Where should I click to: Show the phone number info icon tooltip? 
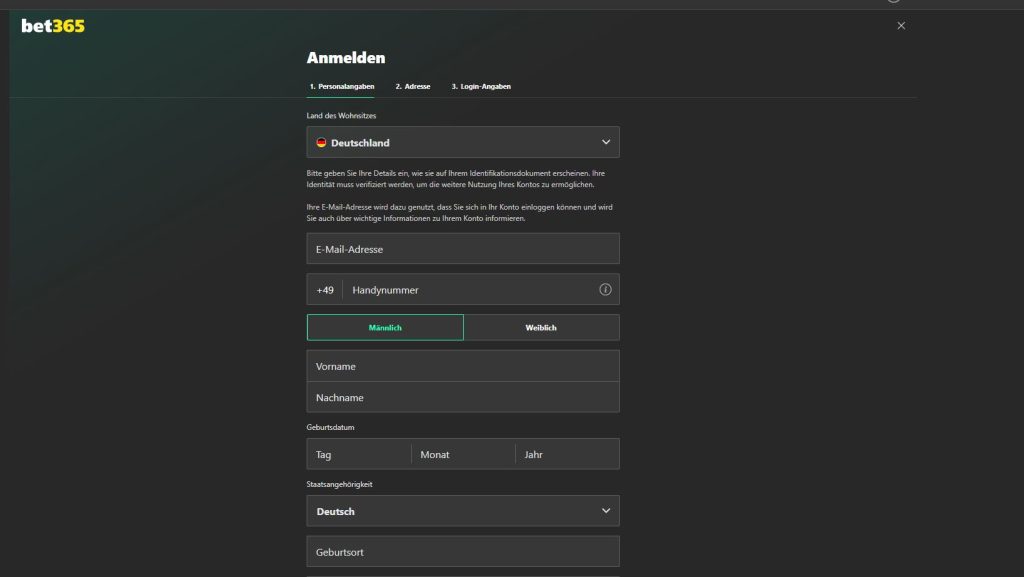[x=605, y=290]
